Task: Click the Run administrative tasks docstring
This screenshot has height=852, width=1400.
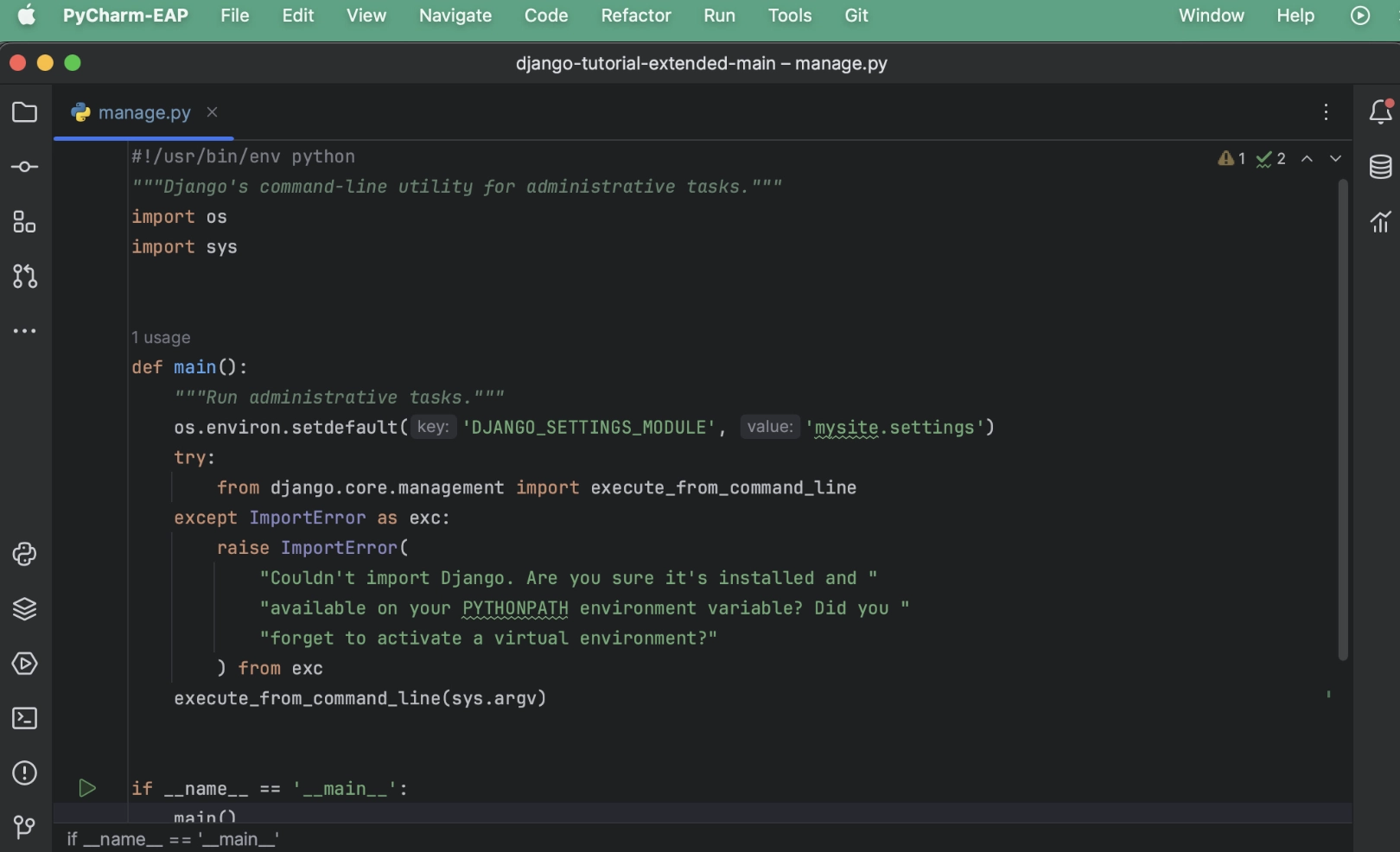Action: click(x=339, y=397)
